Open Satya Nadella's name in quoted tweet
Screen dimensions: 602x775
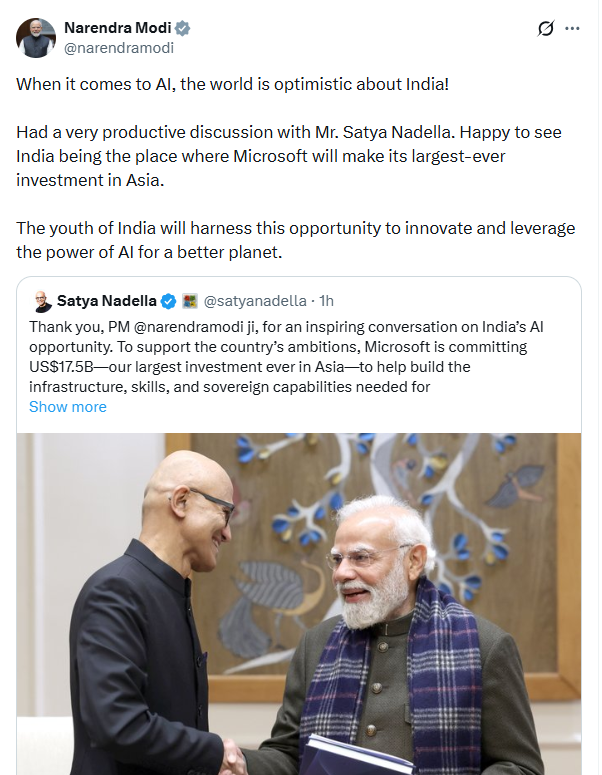point(107,300)
